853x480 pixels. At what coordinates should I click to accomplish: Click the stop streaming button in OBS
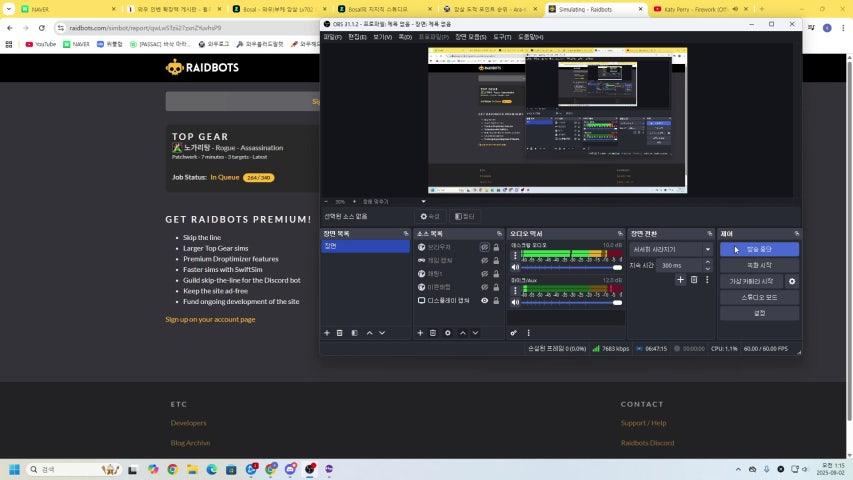tap(759, 249)
